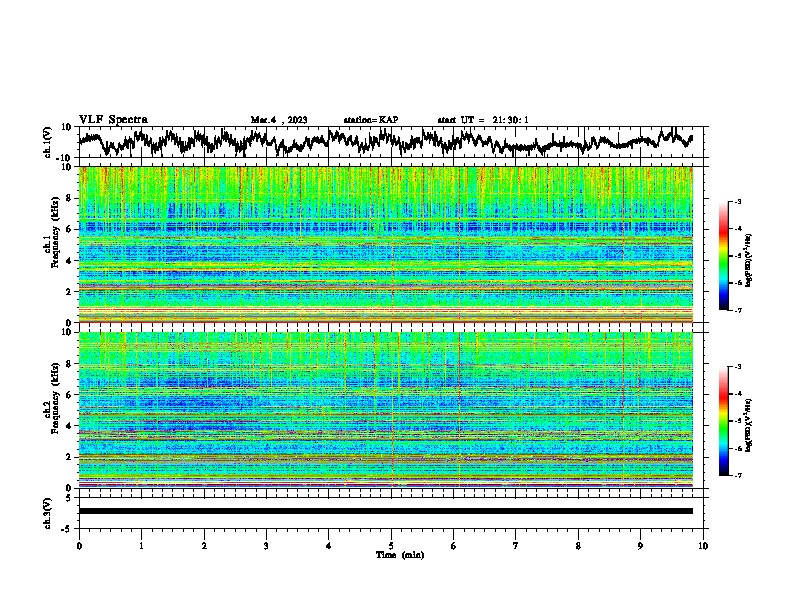
Task: Click the time axis tick label "8"
Action: (x=578, y=546)
